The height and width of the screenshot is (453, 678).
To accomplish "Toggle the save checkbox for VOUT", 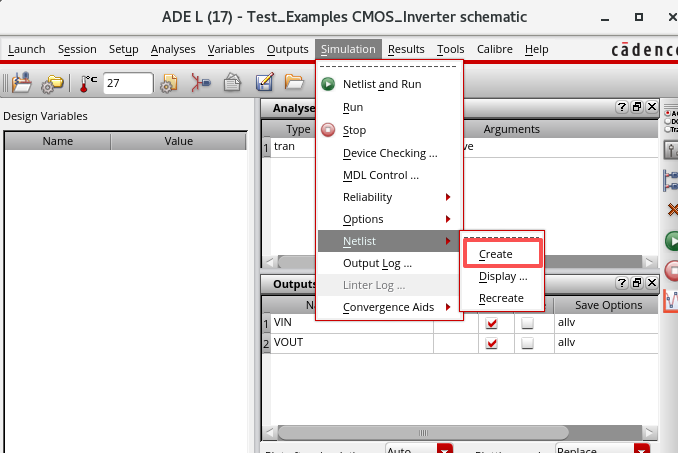I will pyautogui.click(x=527, y=343).
